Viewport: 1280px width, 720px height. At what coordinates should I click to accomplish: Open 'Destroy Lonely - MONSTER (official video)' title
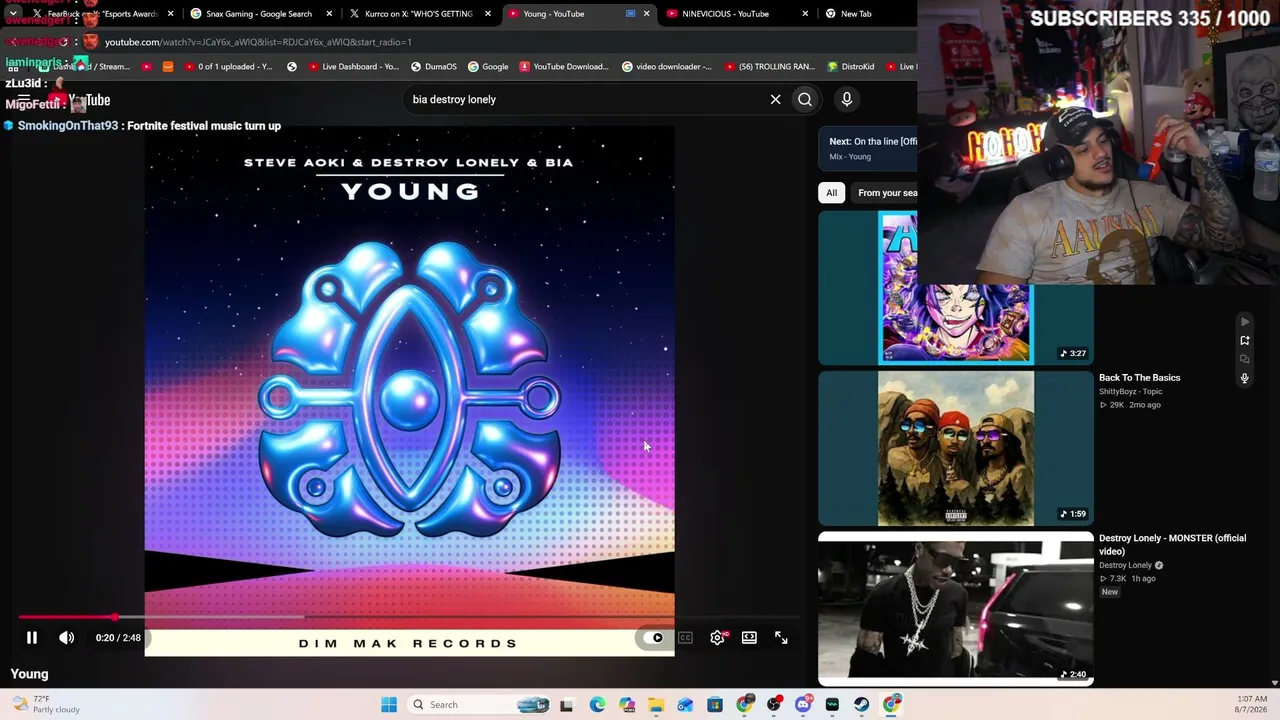pos(1172,544)
